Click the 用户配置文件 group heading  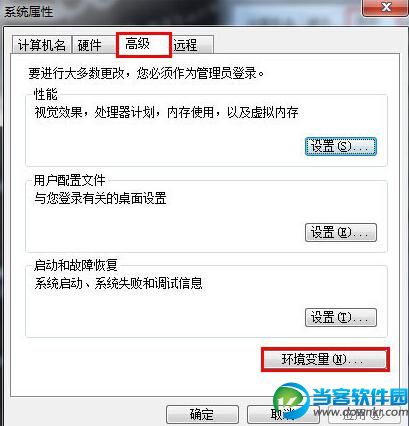(x=70, y=180)
